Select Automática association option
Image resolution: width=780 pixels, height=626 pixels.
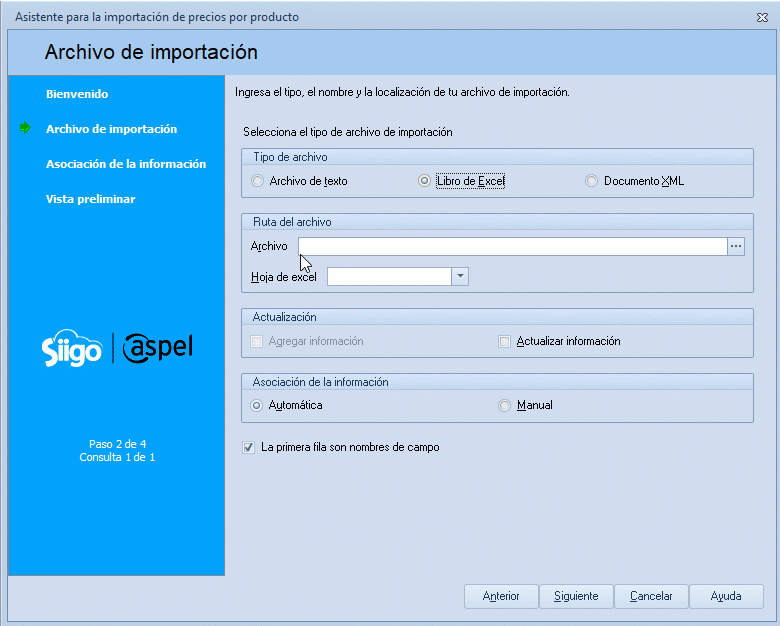[x=258, y=405]
